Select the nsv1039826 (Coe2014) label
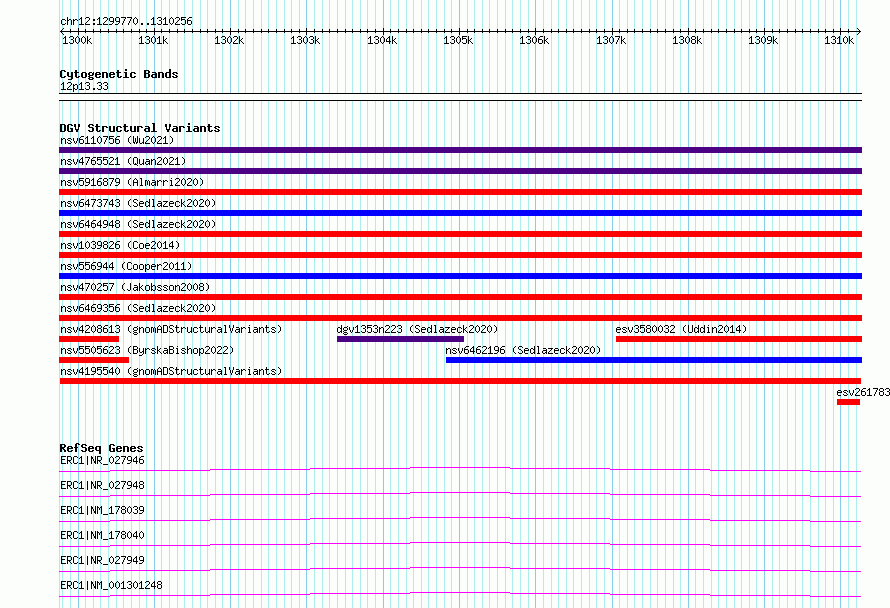The width and height of the screenshot is (890, 608). point(120,245)
